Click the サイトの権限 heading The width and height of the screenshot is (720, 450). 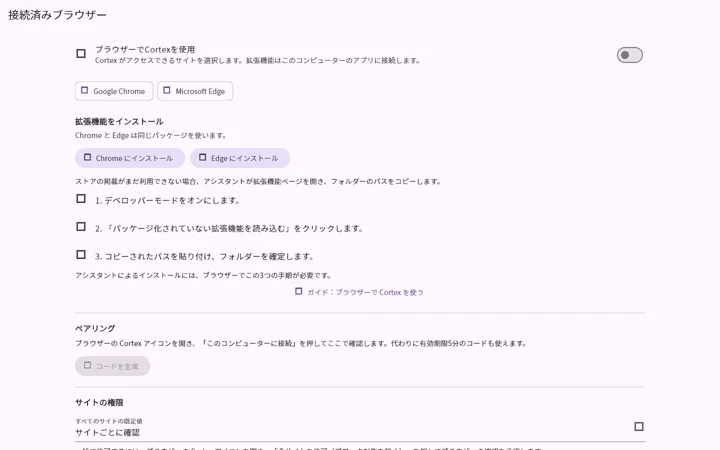(x=99, y=402)
